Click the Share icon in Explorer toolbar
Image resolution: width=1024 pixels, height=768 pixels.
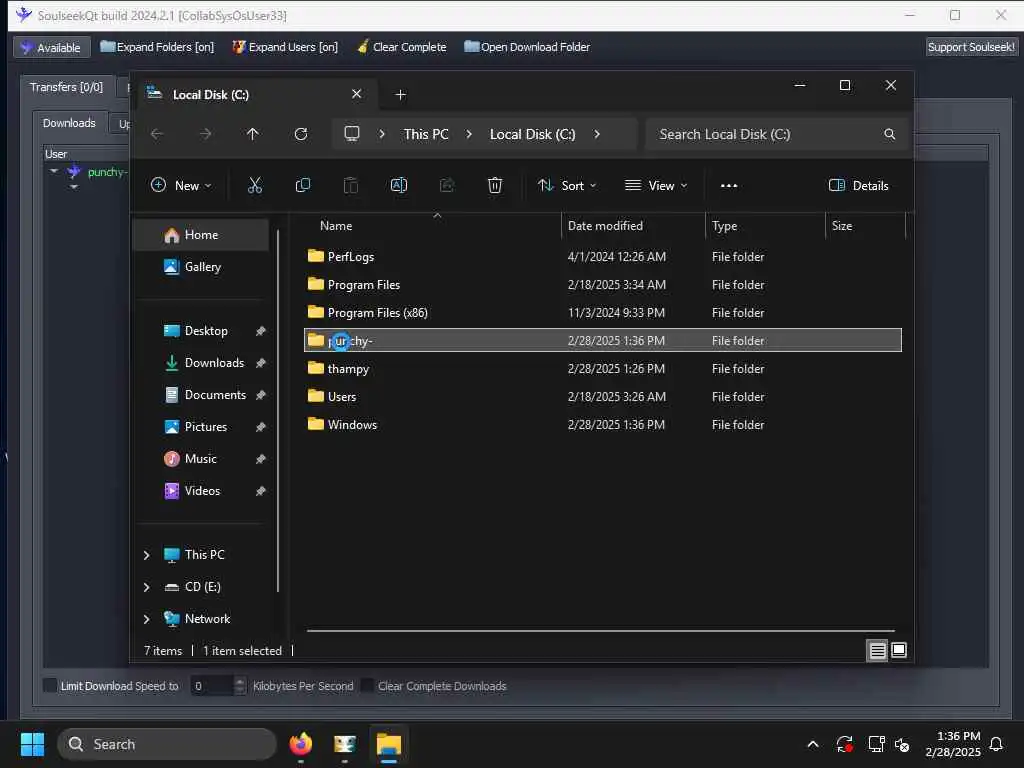click(447, 185)
